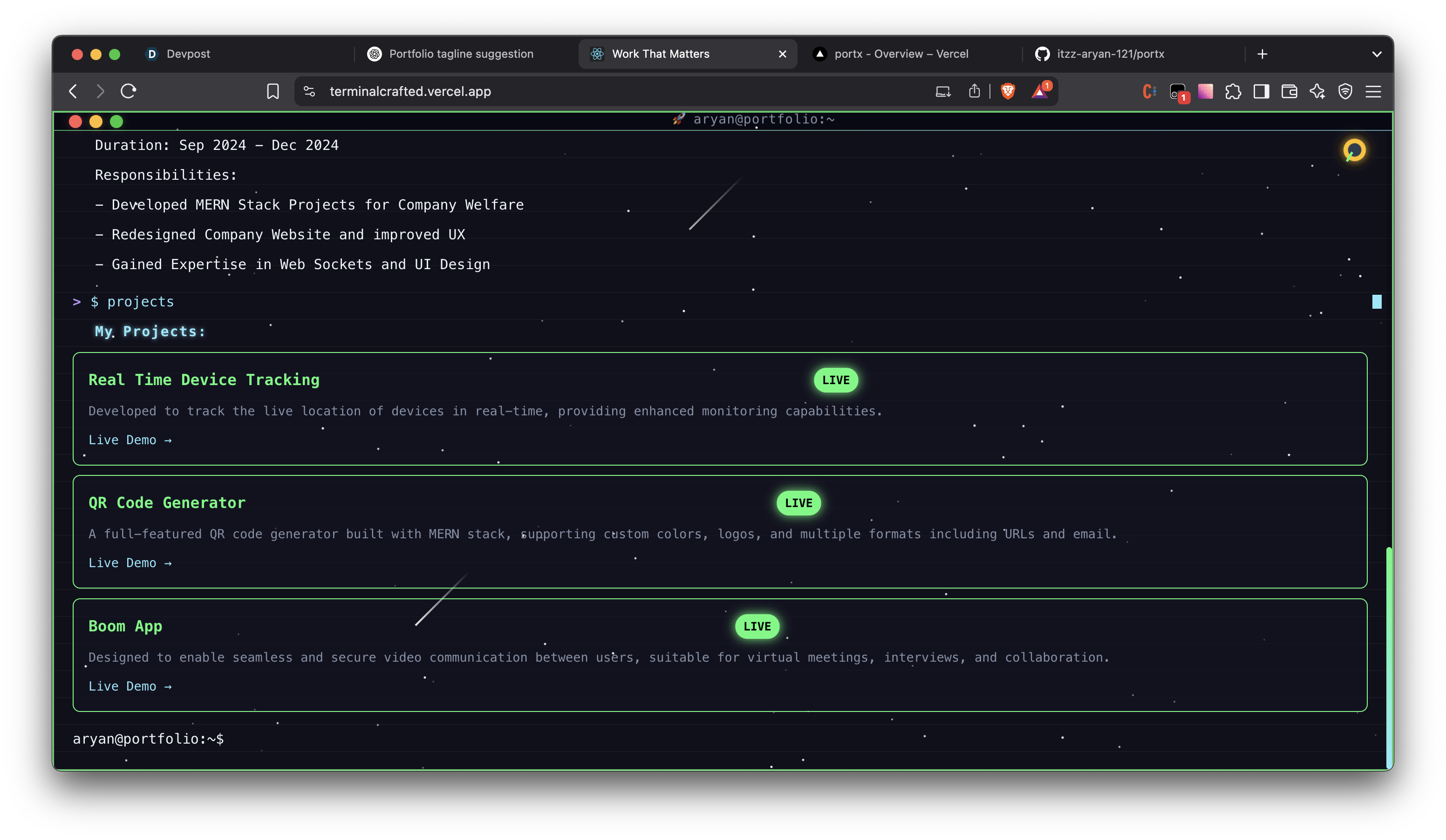
Task: Toggle the browser sidebar panel
Action: click(1261, 91)
